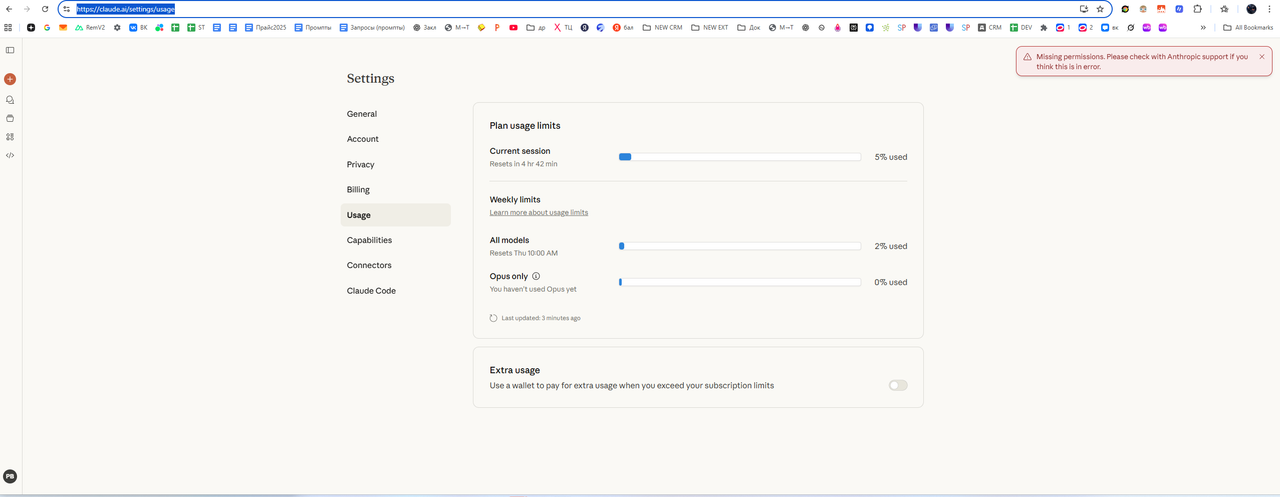Click the '2% used' value
The image size is (1280, 497).
pyautogui.click(x=891, y=246)
